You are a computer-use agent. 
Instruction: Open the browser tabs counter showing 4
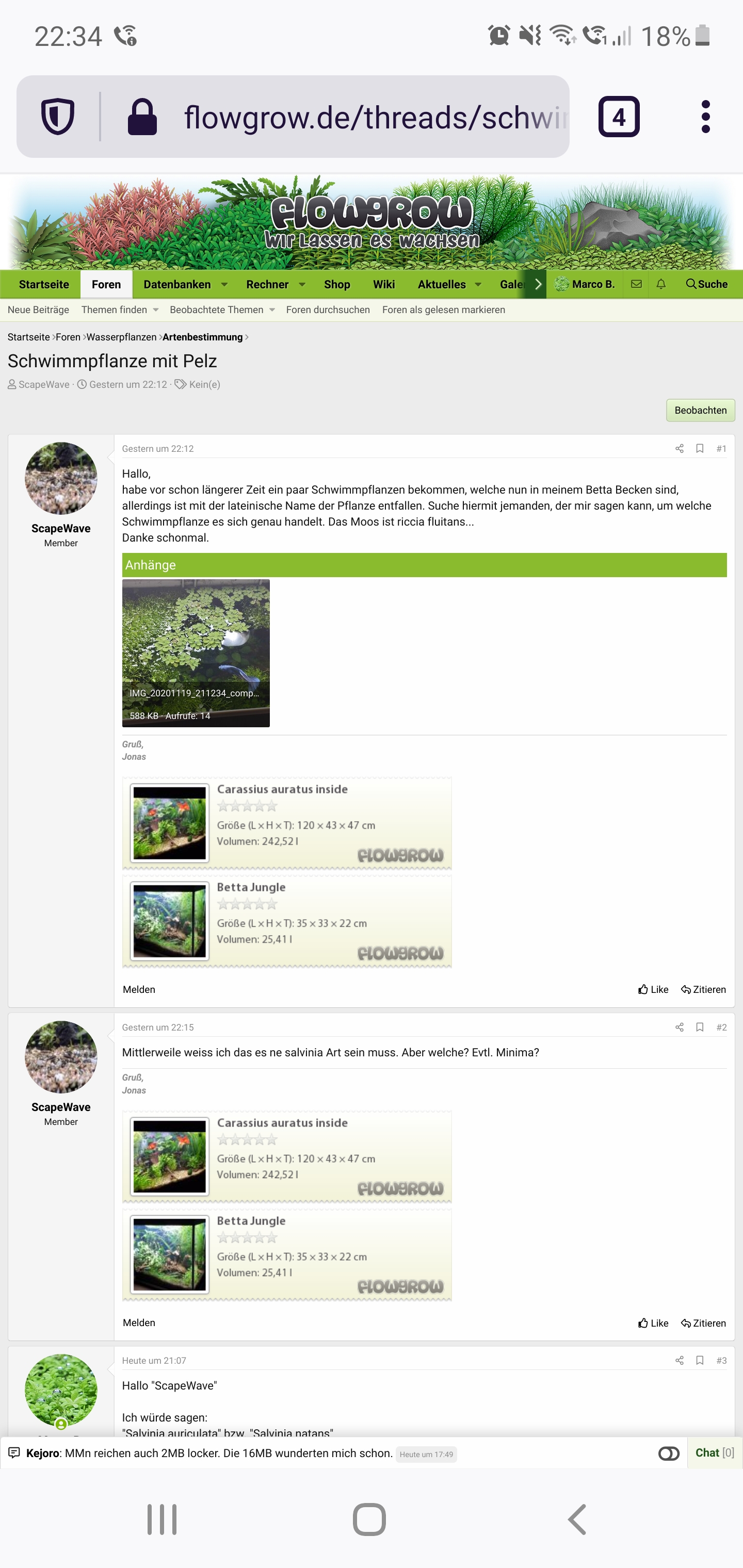(619, 116)
